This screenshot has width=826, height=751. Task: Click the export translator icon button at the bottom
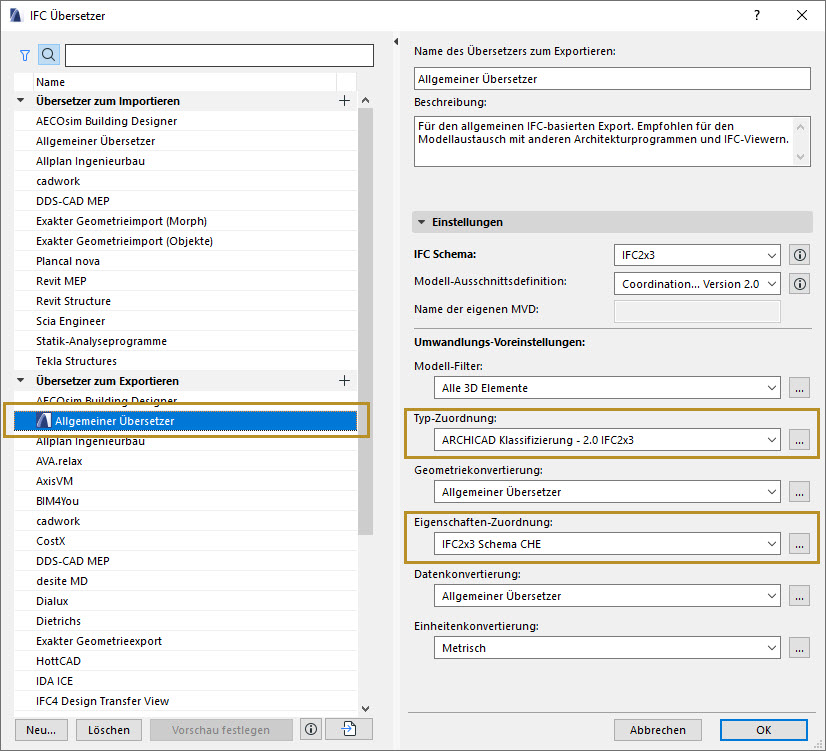(x=349, y=729)
